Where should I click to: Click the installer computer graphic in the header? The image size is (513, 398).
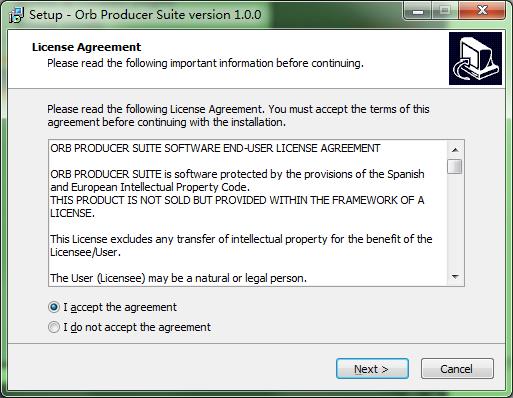point(475,58)
